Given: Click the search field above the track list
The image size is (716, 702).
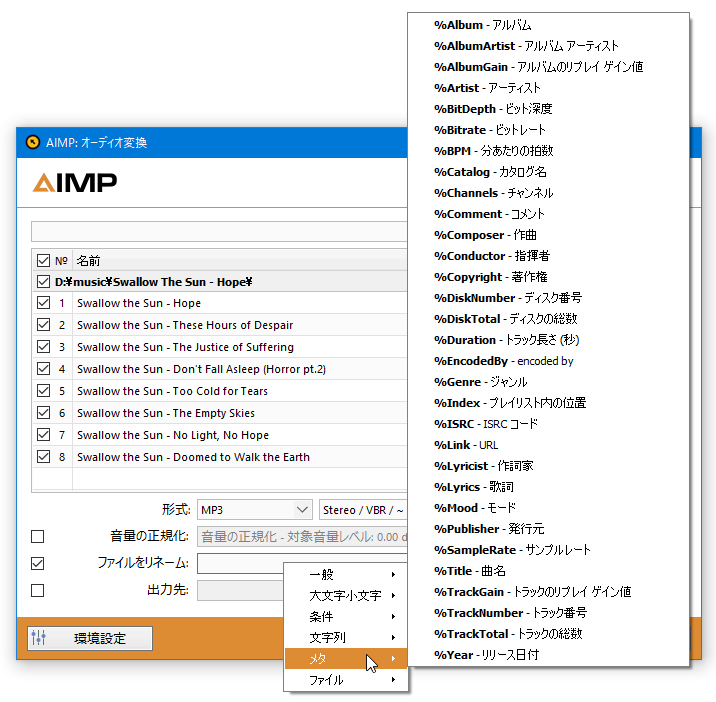Looking at the screenshot, I should tap(219, 232).
